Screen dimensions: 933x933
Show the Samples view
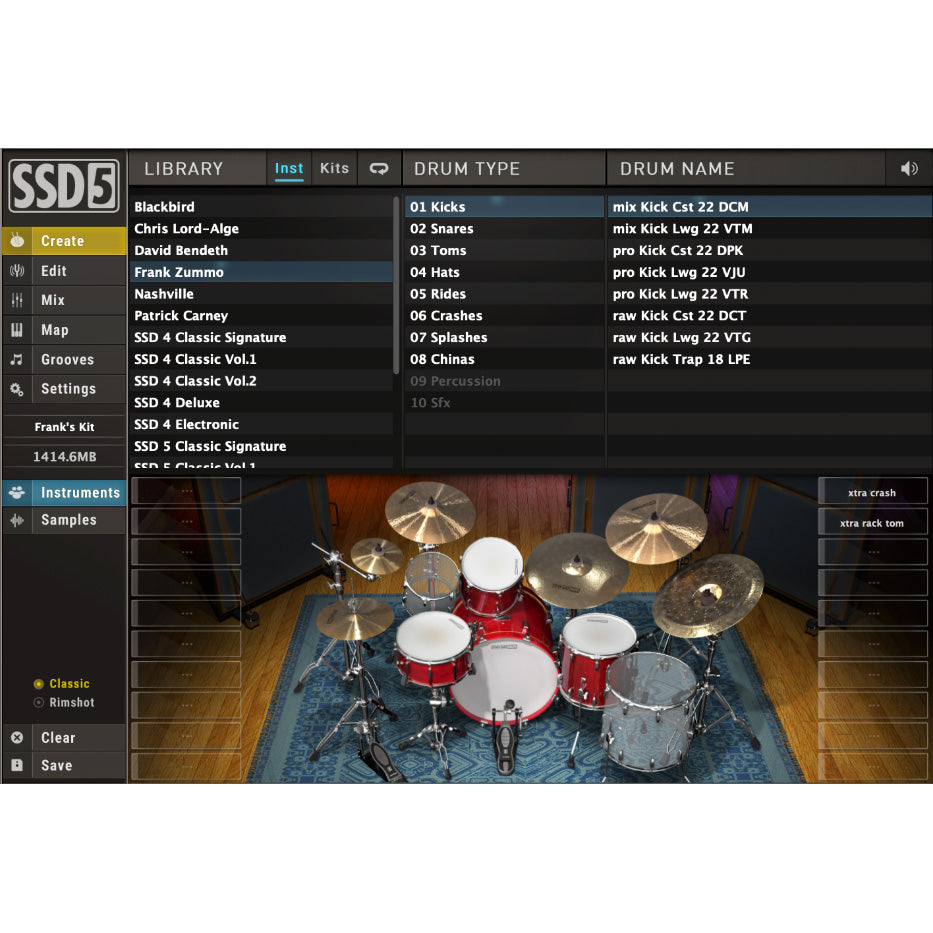click(64, 520)
